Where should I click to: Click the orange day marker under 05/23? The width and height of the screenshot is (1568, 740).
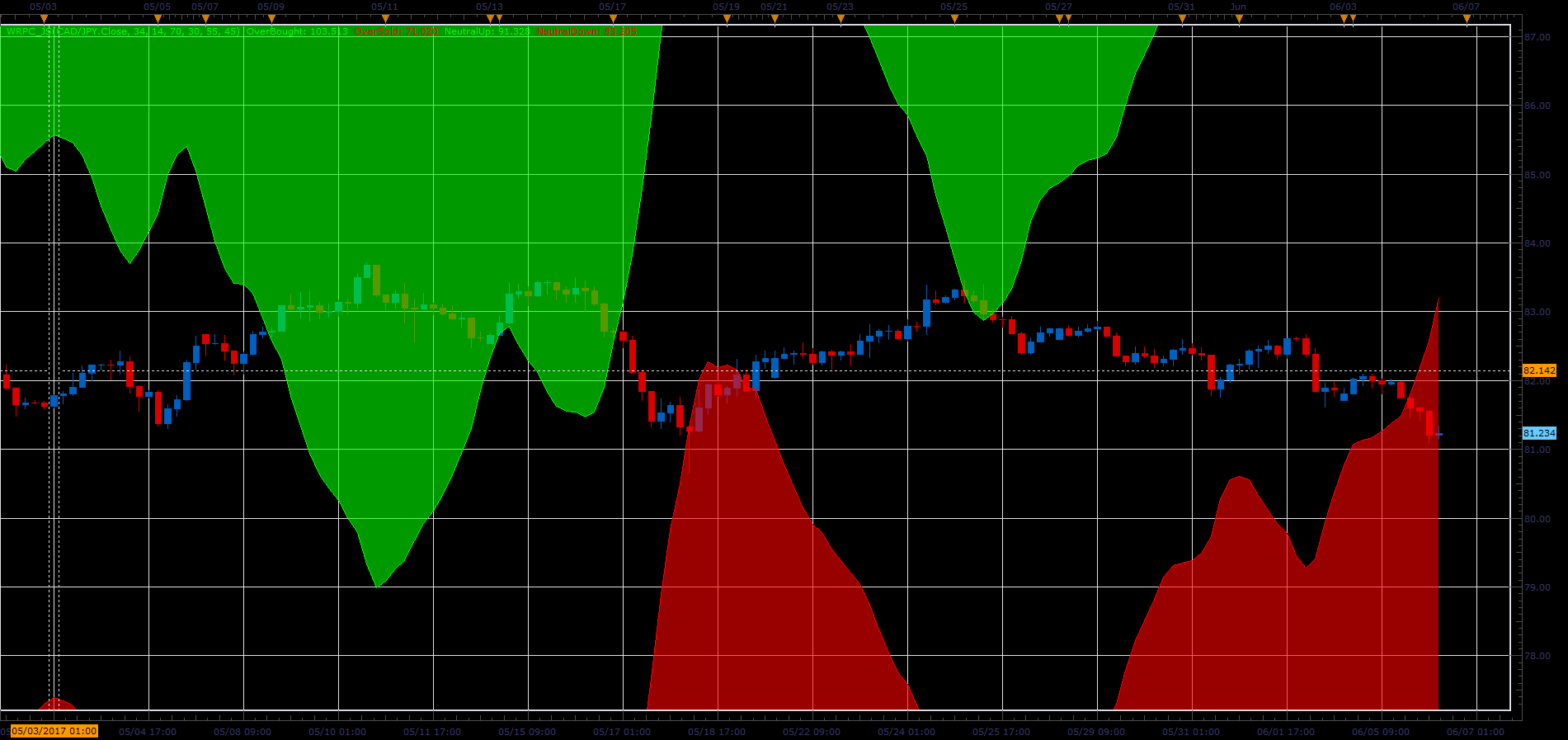coord(841,18)
